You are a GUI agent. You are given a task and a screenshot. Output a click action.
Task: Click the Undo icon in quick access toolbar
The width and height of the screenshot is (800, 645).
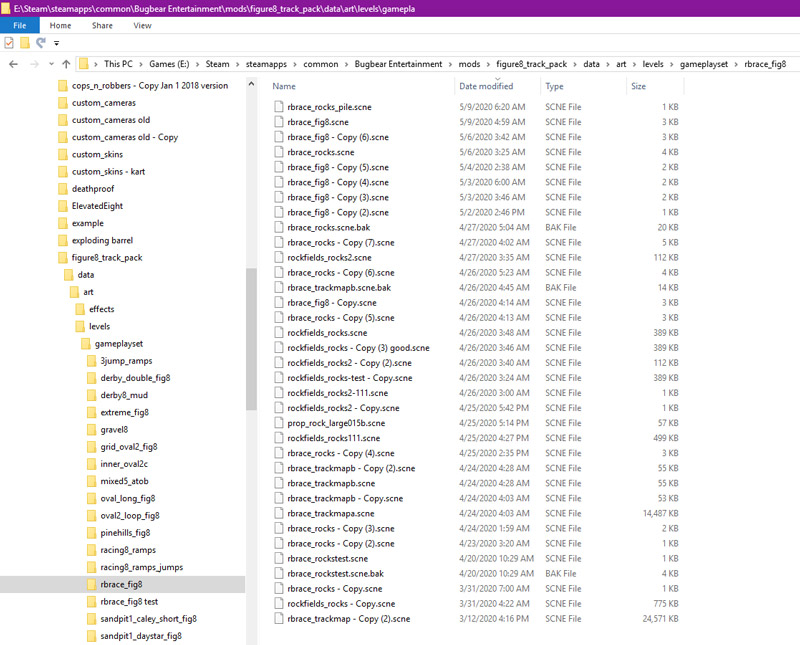click(x=41, y=43)
